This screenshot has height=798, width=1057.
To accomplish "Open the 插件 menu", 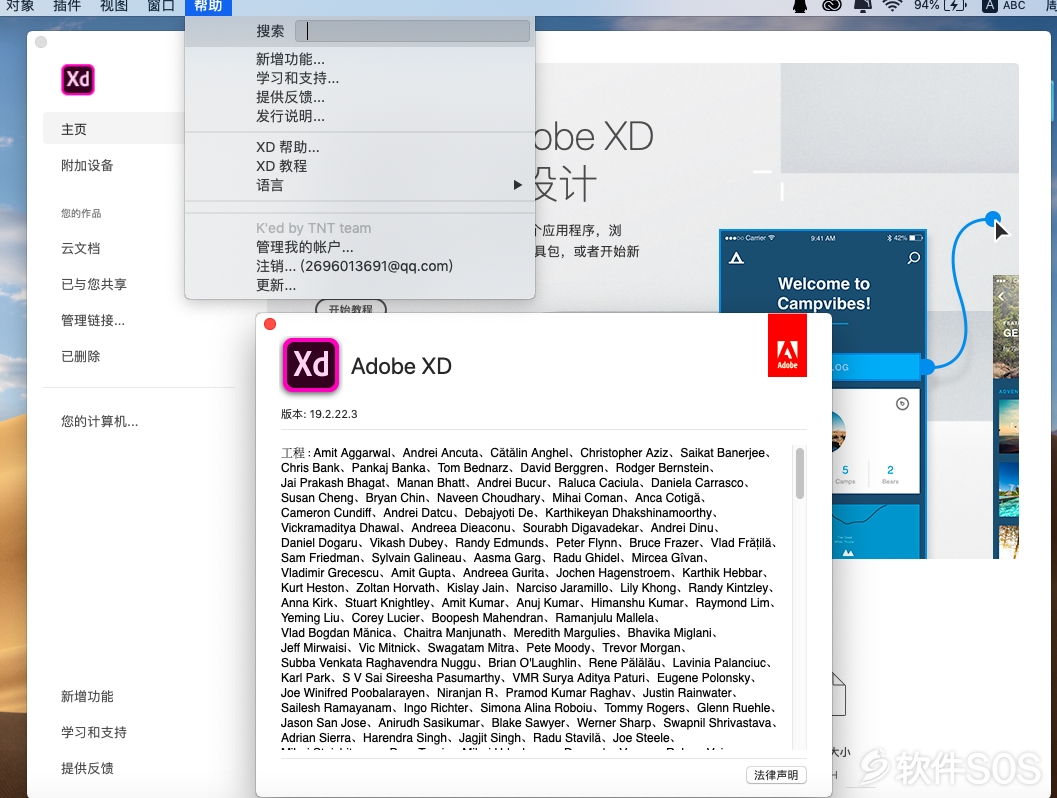I will (67, 6).
